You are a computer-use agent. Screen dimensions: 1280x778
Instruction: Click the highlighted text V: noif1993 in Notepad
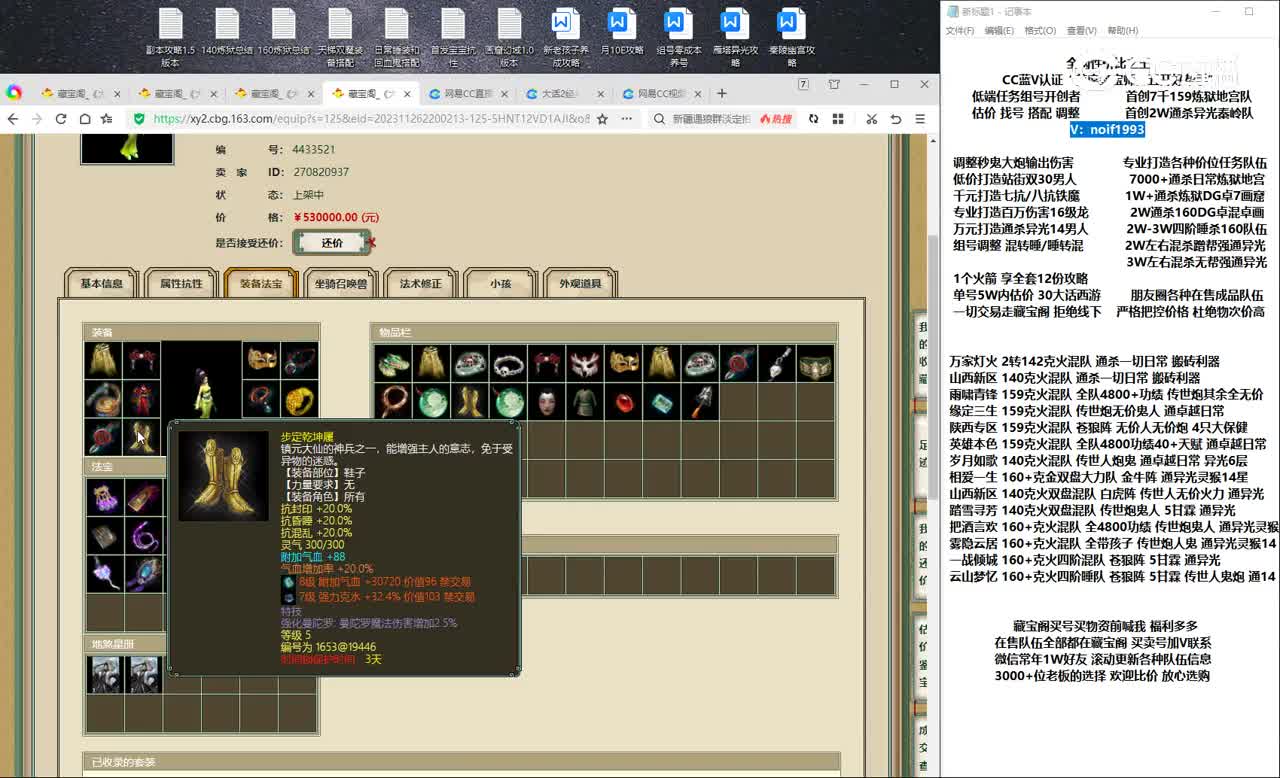tap(1107, 129)
